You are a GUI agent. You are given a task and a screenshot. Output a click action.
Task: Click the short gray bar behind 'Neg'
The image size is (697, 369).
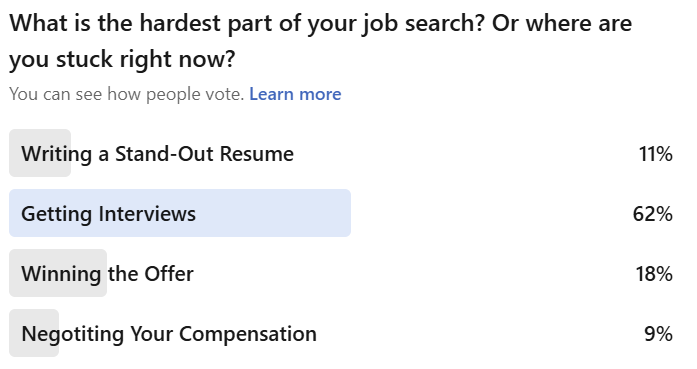[34, 333]
